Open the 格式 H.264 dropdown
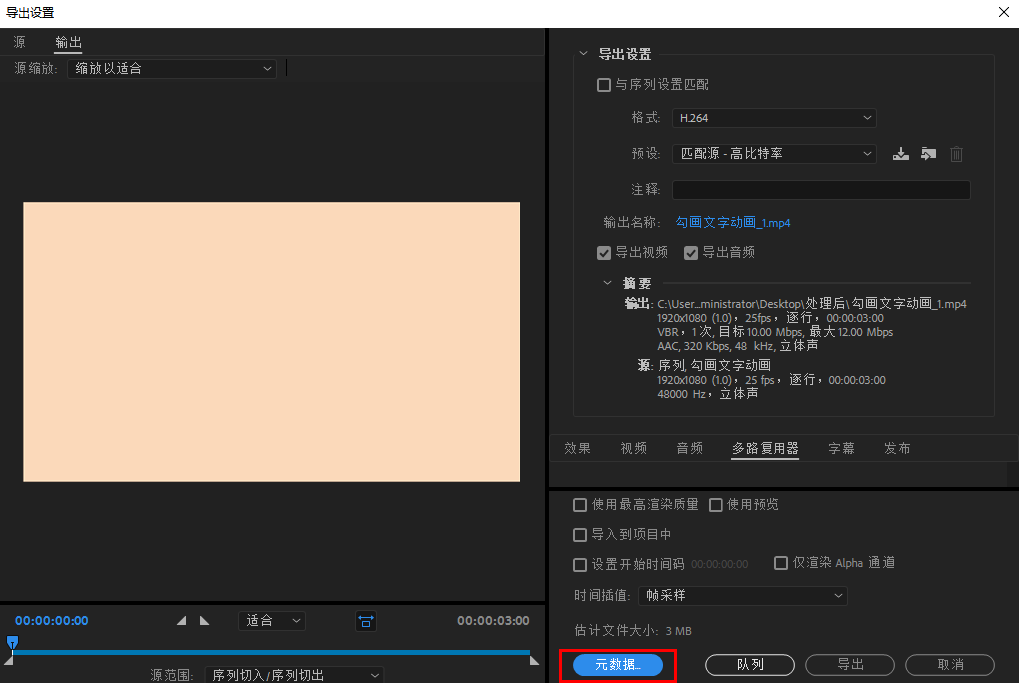 pos(774,118)
